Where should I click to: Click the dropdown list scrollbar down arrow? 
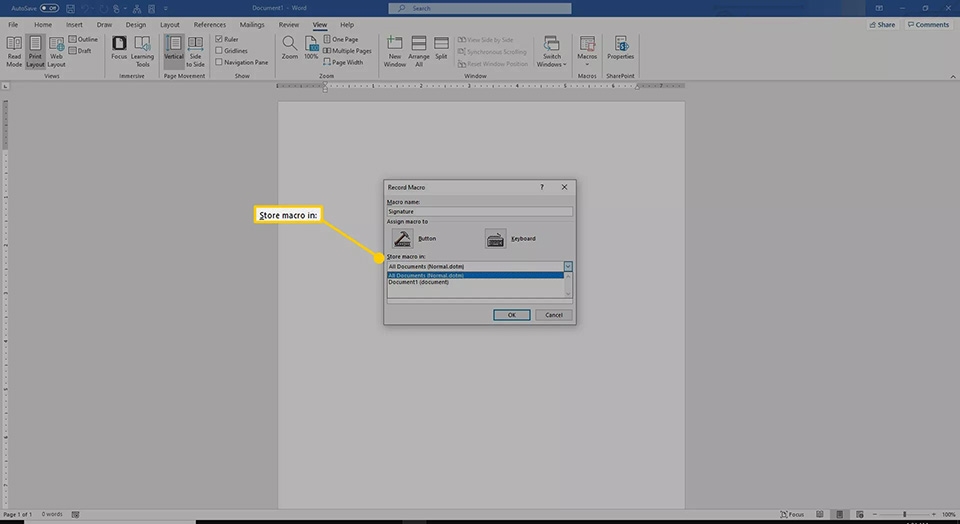click(568, 294)
